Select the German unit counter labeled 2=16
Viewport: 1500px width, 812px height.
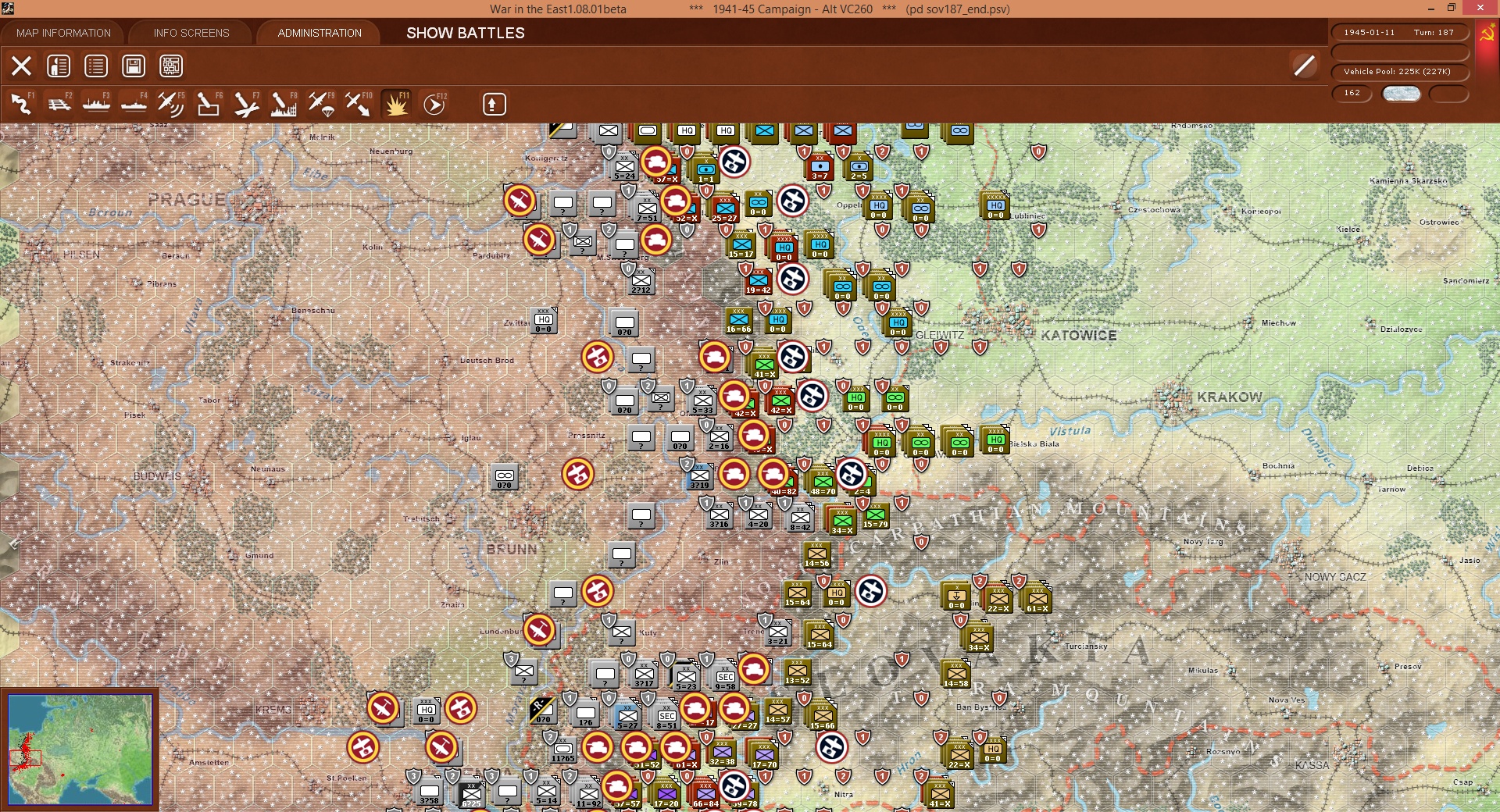pyautogui.click(x=719, y=437)
